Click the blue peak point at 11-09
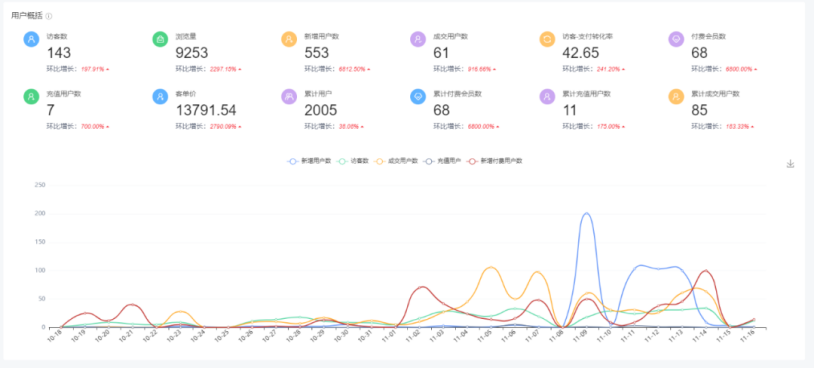 587,213
